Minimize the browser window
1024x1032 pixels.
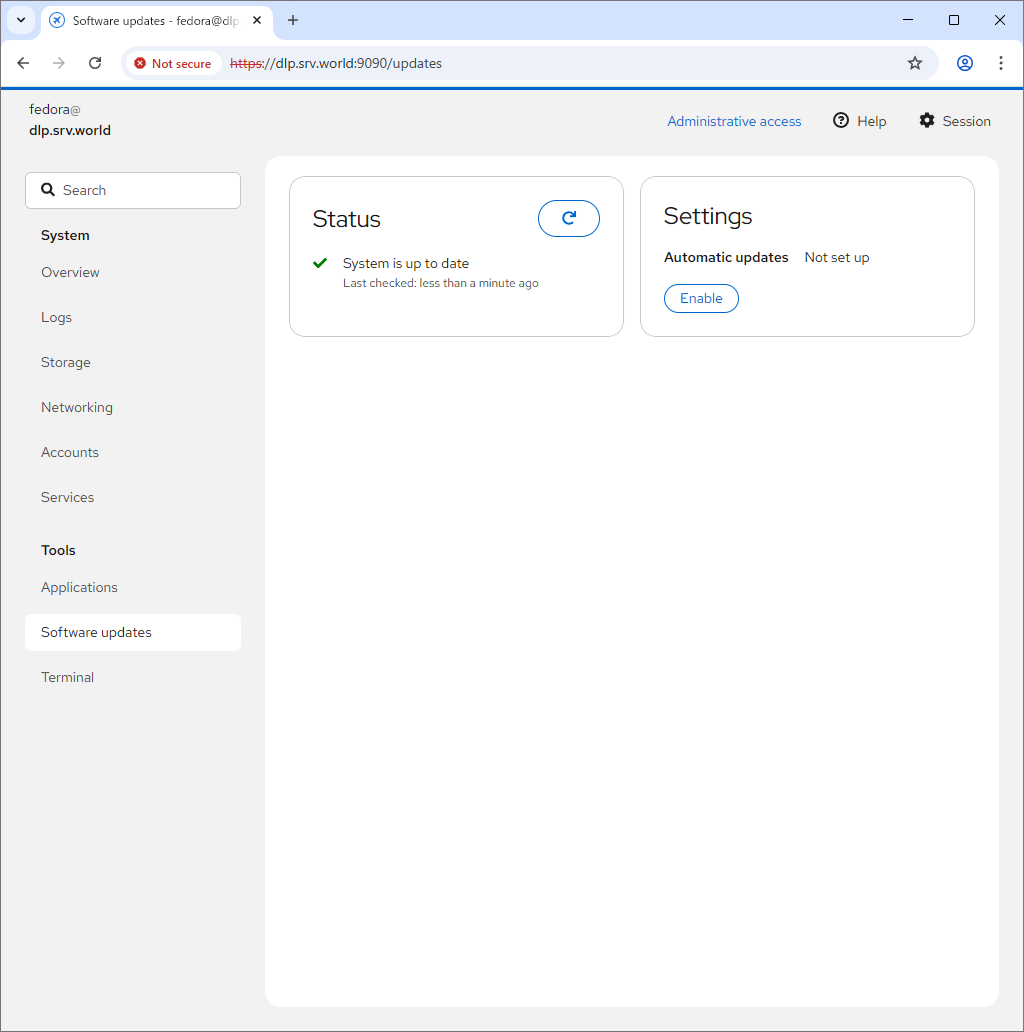coord(908,20)
